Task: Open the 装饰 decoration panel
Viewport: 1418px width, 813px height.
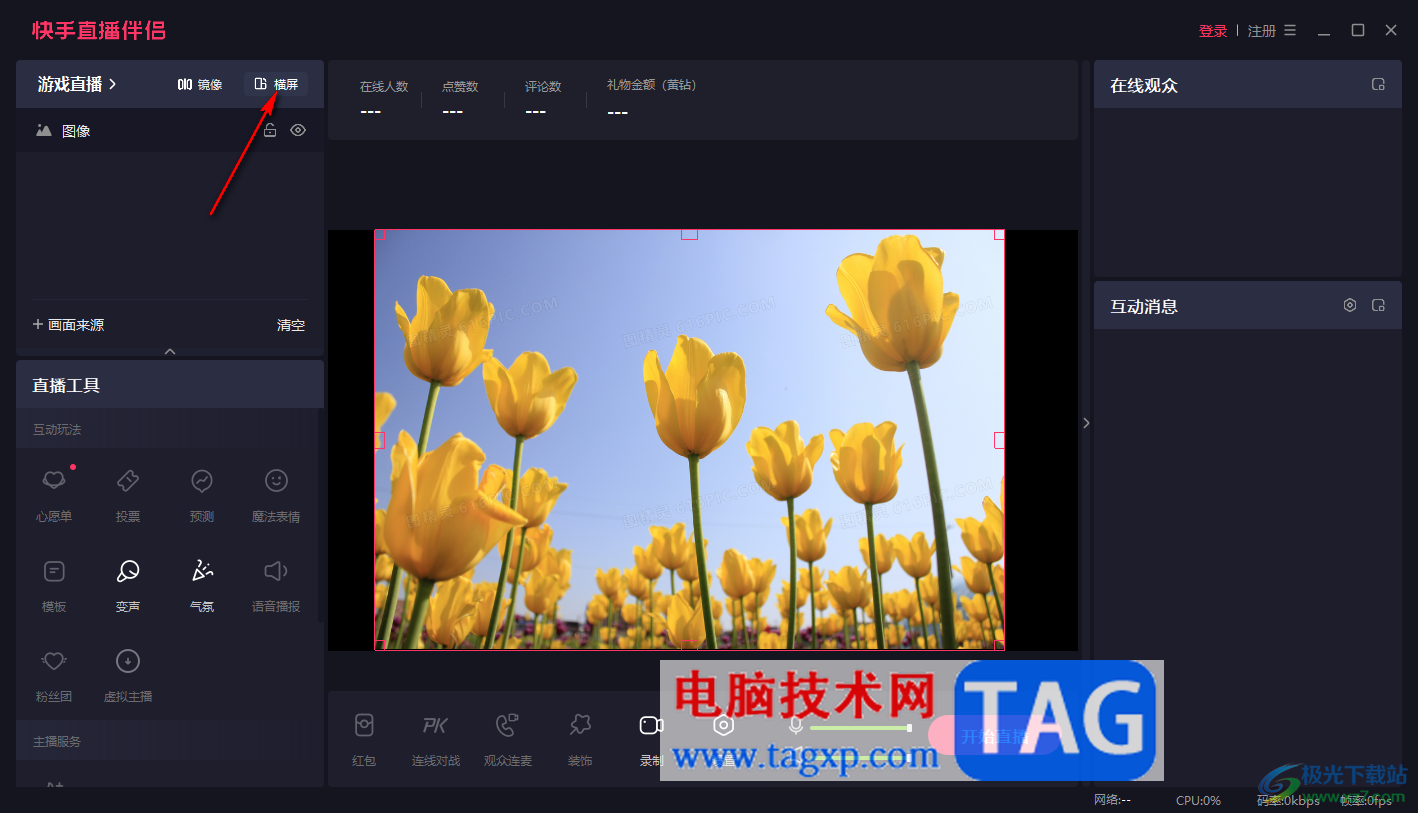Action: 580,739
